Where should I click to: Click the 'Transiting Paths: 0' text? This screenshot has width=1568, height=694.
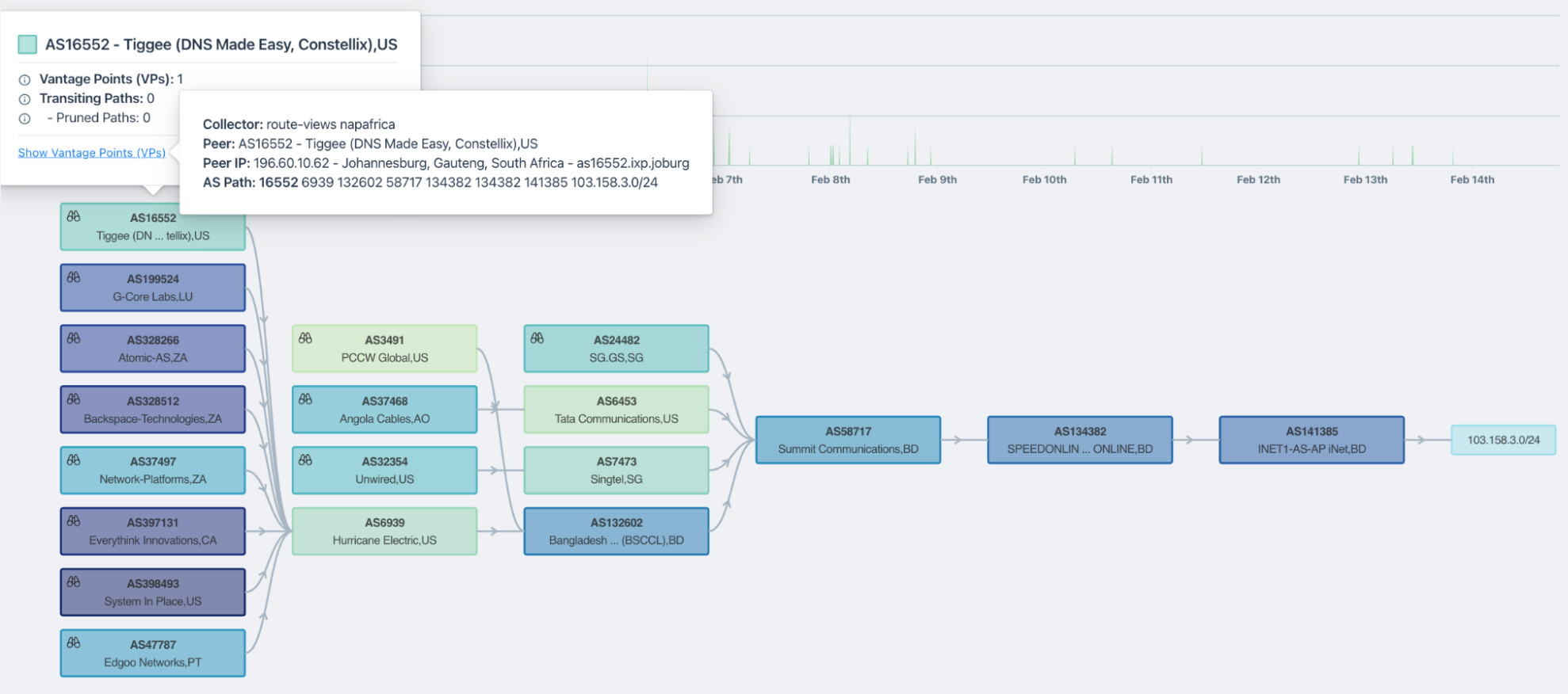click(x=97, y=98)
